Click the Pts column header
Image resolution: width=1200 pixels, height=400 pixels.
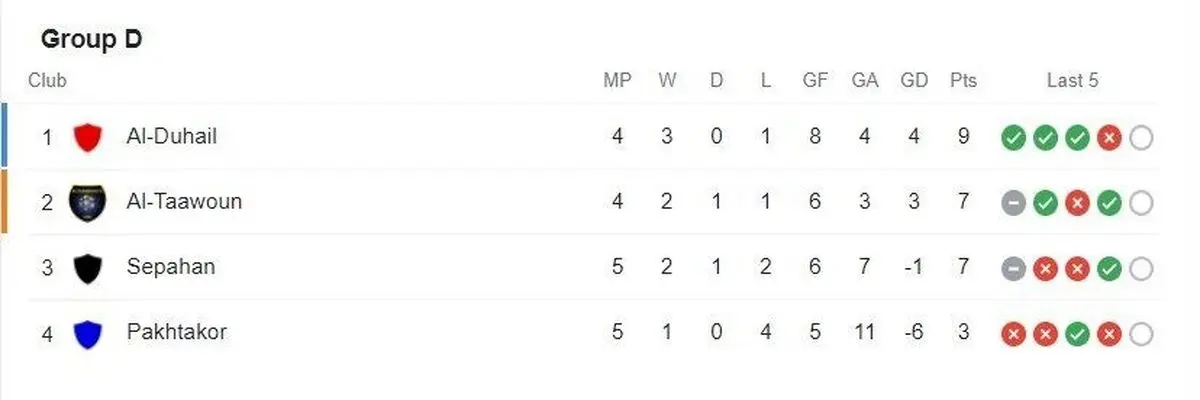click(963, 81)
